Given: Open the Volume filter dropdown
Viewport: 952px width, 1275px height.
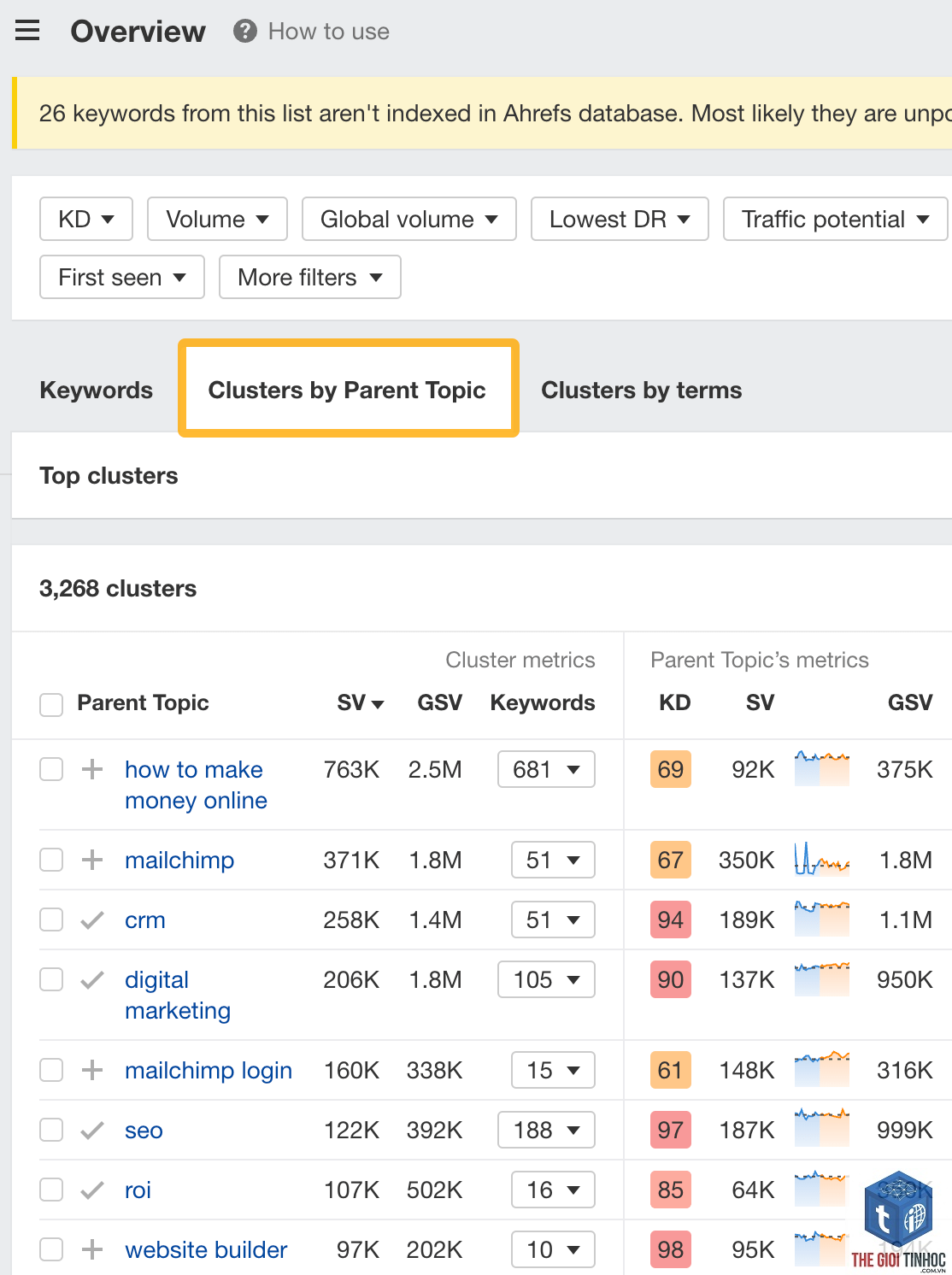Looking at the screenshot, I should tap(217, 219).
